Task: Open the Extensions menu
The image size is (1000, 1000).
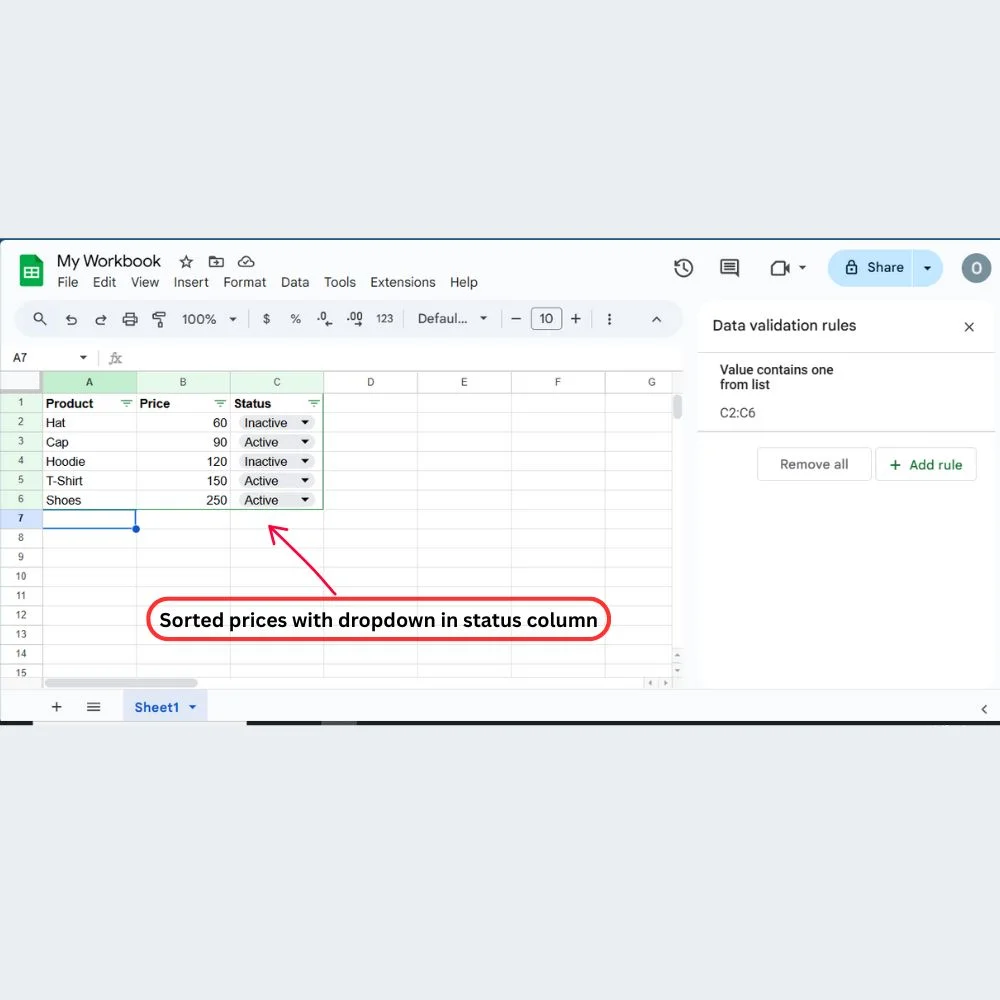Action: click(402, 282)
